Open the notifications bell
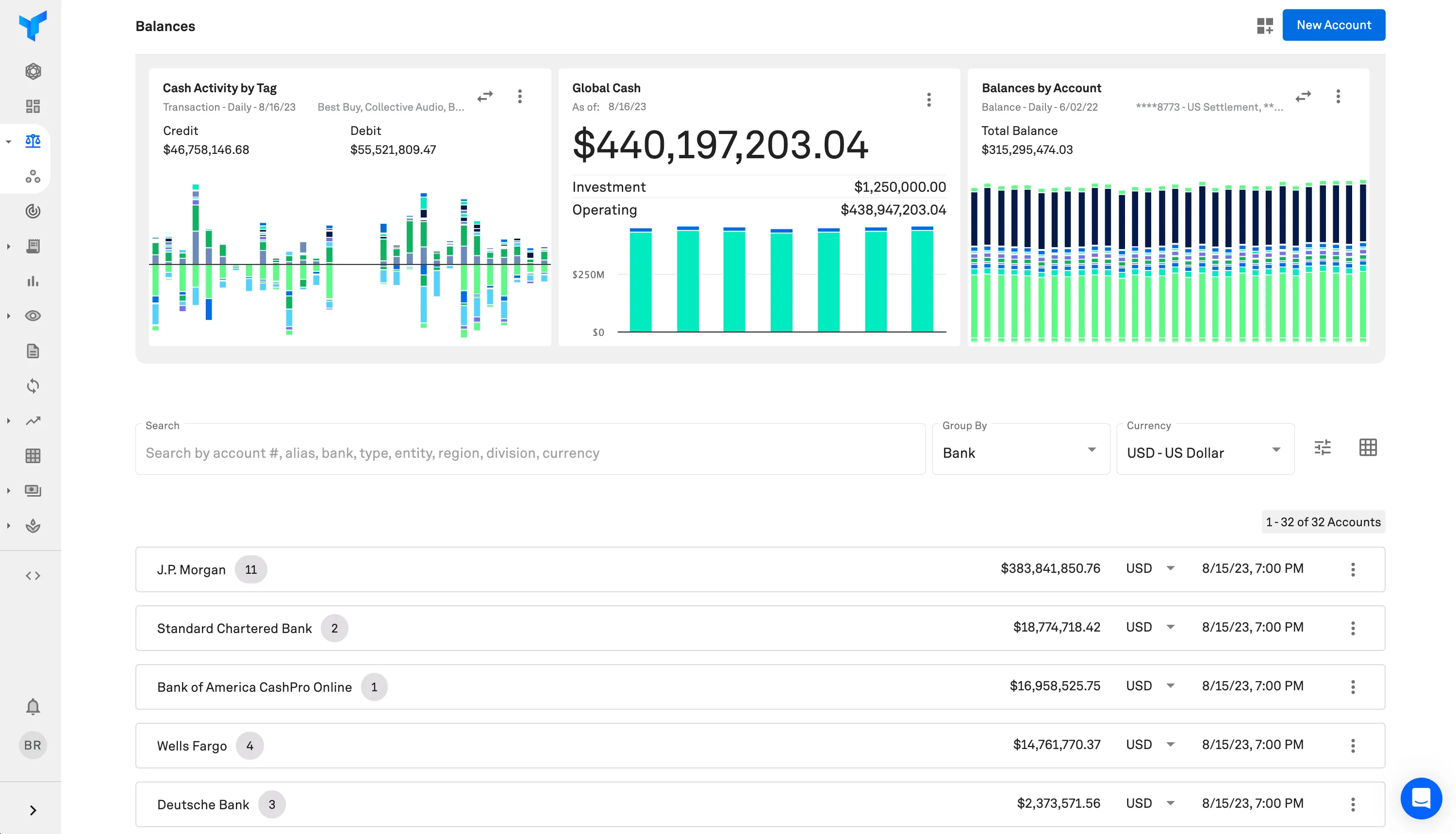Screen dimensions: 1456x834 (33, 706)
